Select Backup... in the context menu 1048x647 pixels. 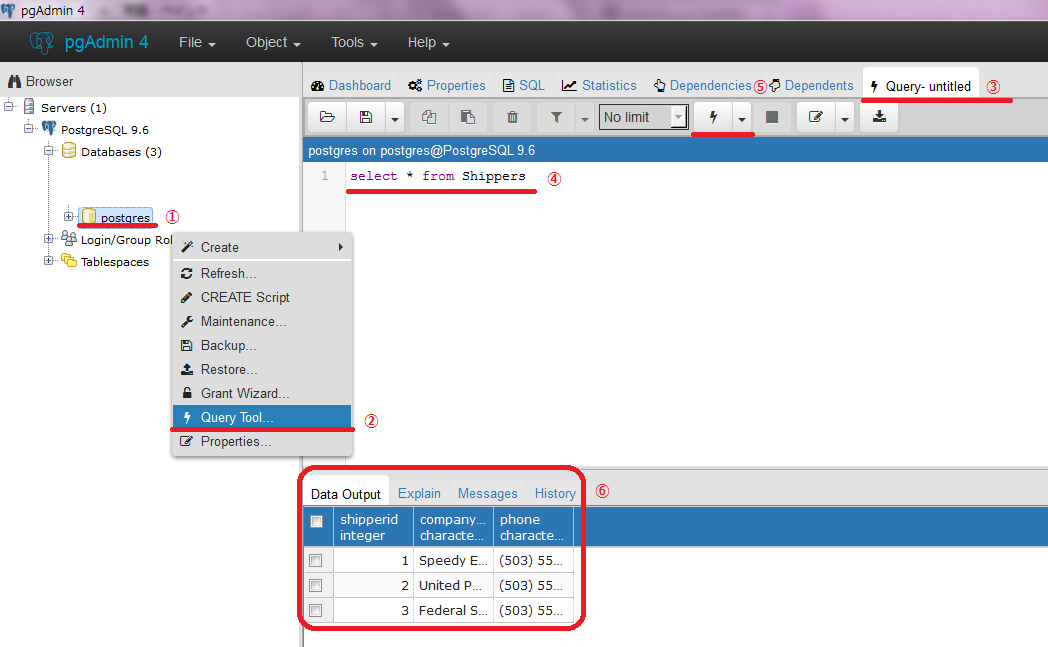228,345
